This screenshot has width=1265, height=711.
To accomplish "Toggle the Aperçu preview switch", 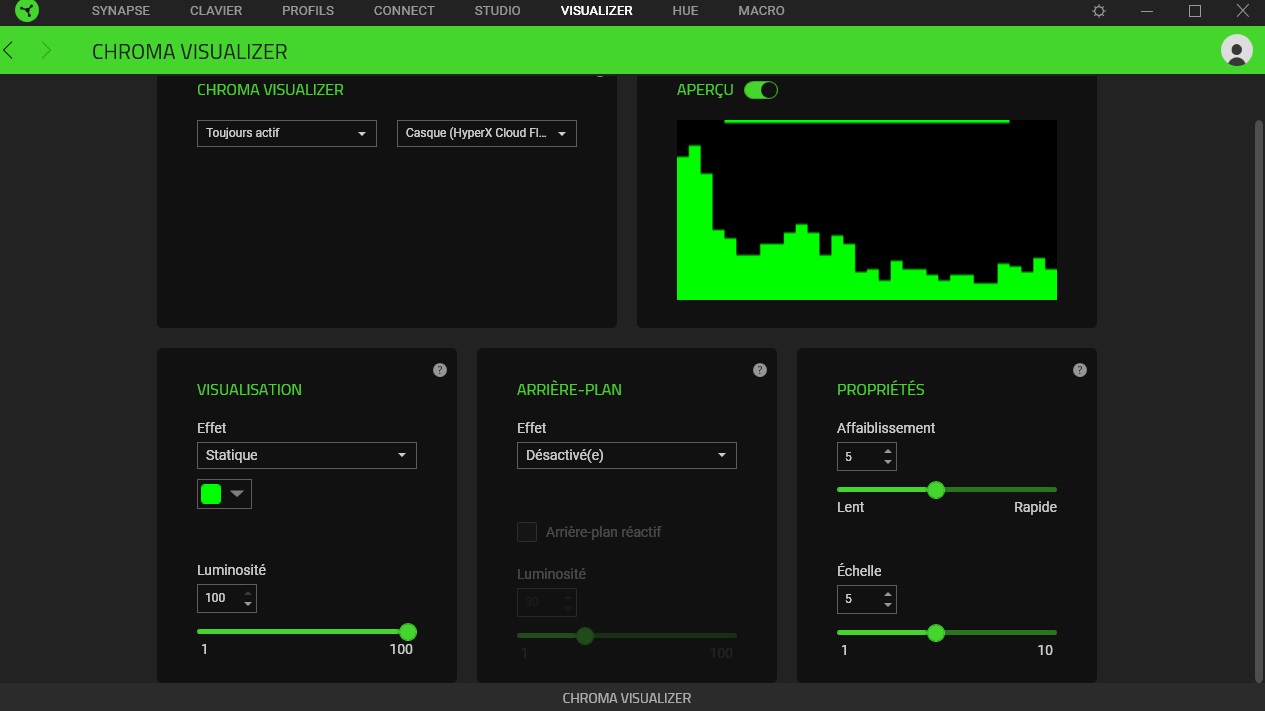I will (761, 90).
